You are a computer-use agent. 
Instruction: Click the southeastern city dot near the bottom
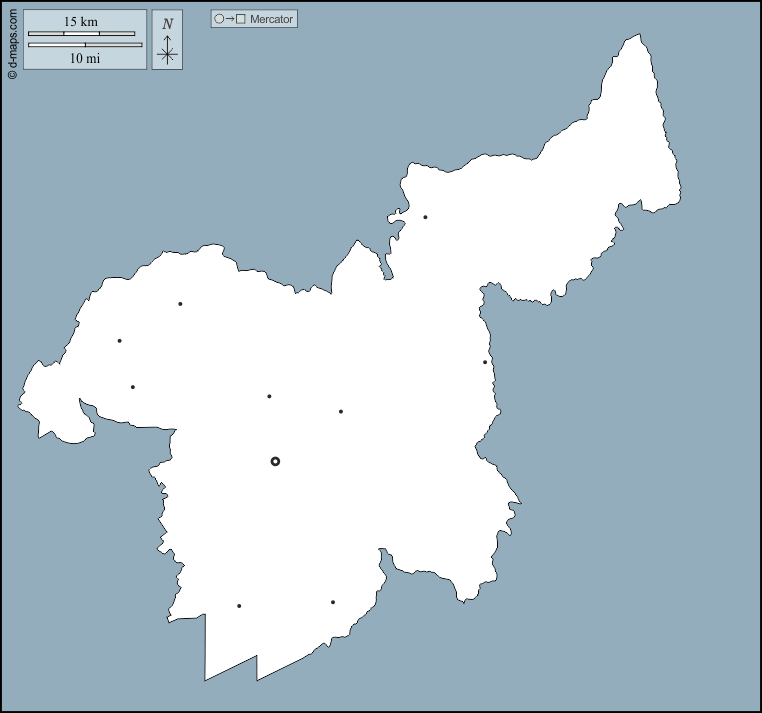coord(333,602)
